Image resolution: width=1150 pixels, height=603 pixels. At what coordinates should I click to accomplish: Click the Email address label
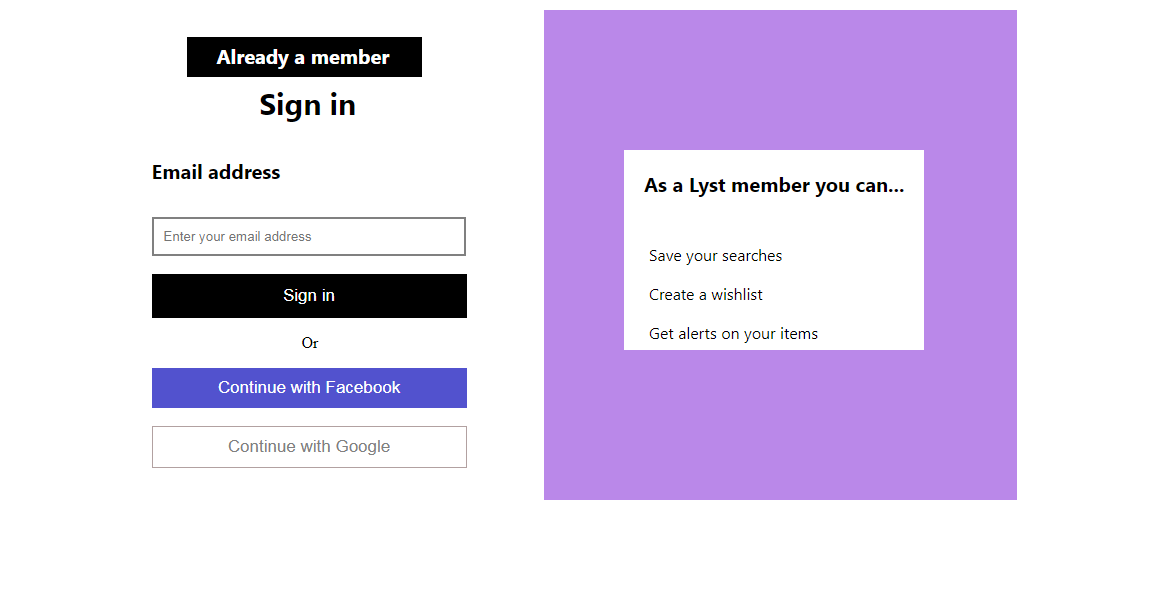pyautogui.click(x=215, y=172)
